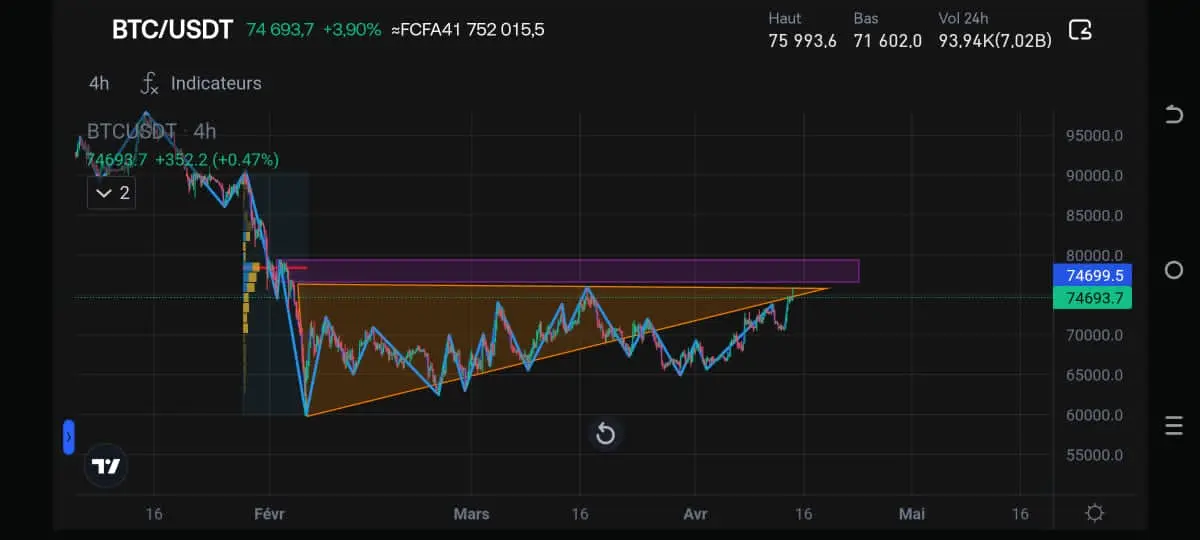Tap the Android recents menu icon
The height and width of the screenshot is (540, 1200).
tap(1174, 426)
